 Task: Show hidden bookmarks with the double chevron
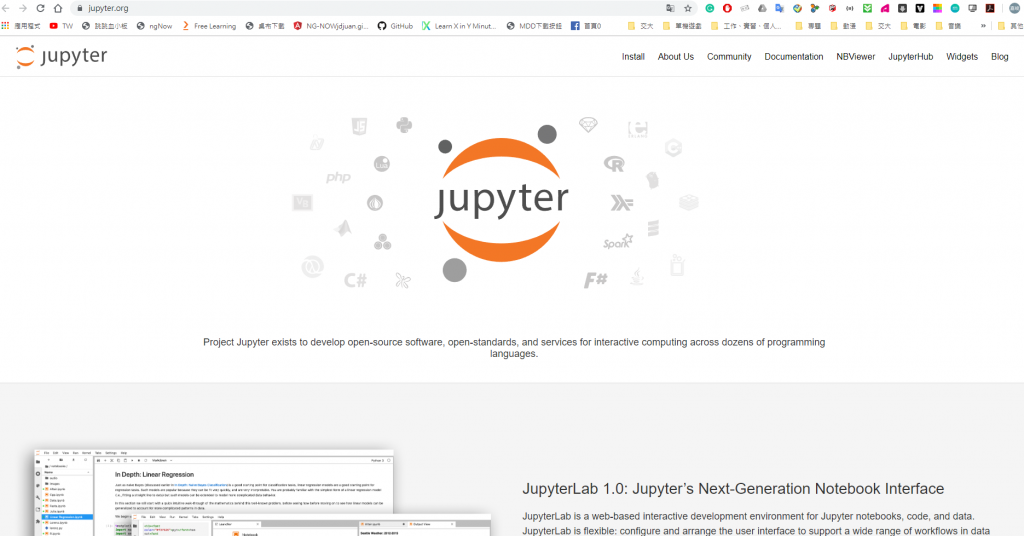pyautogui.click(x=983, y=26)
